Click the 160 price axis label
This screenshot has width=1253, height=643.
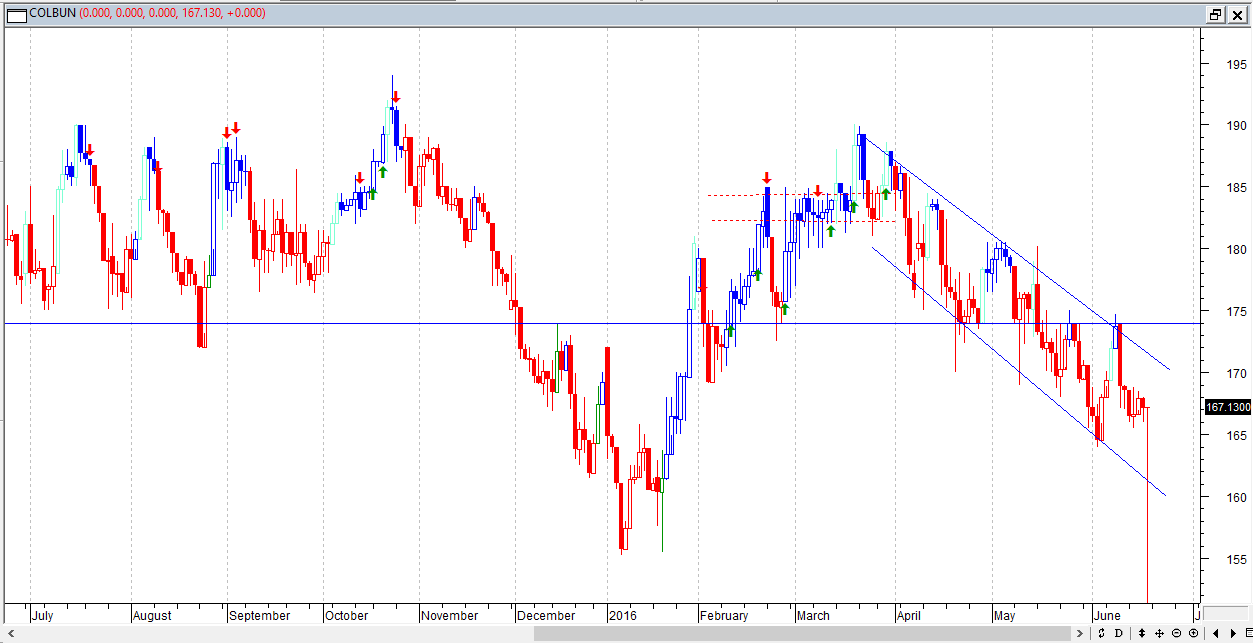[x=1237, y=498]
